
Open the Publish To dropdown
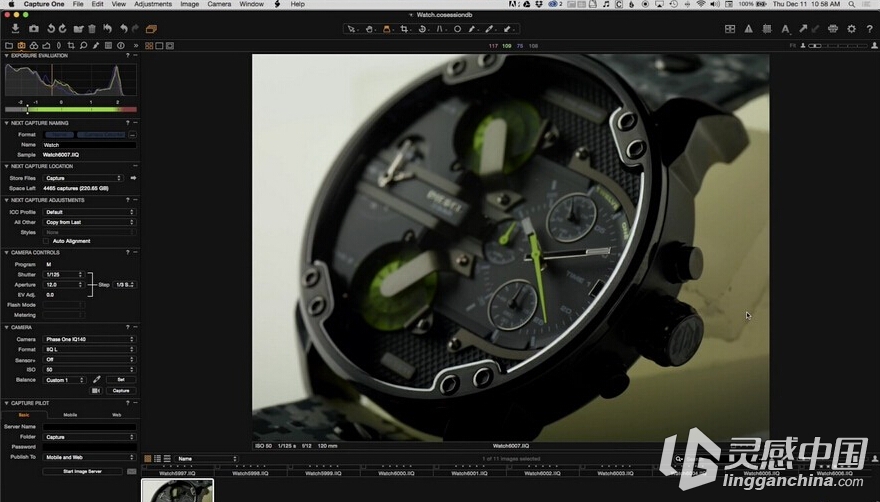(89, 457)
